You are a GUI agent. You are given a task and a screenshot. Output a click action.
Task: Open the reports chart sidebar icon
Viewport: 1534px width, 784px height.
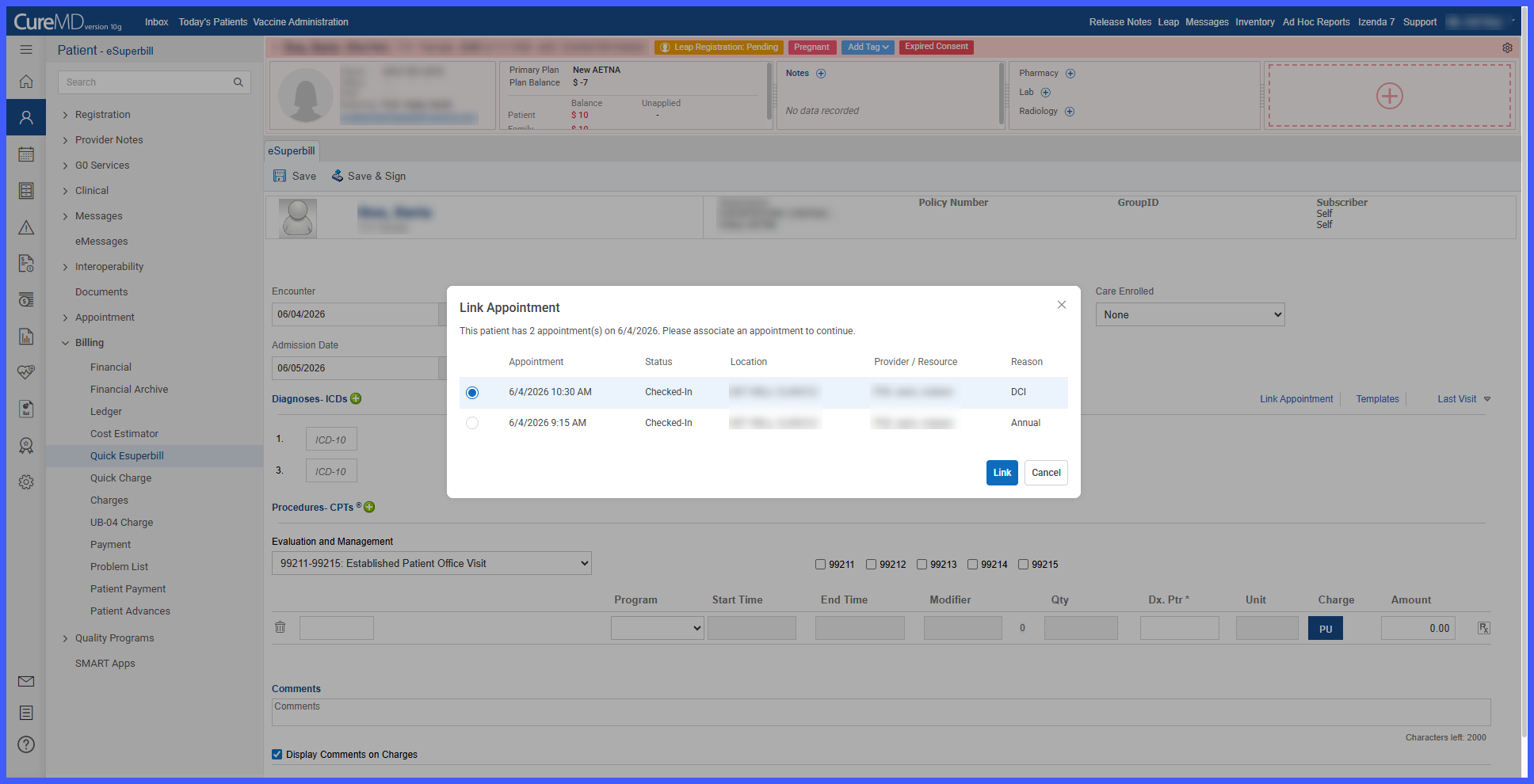coord(26,337)
